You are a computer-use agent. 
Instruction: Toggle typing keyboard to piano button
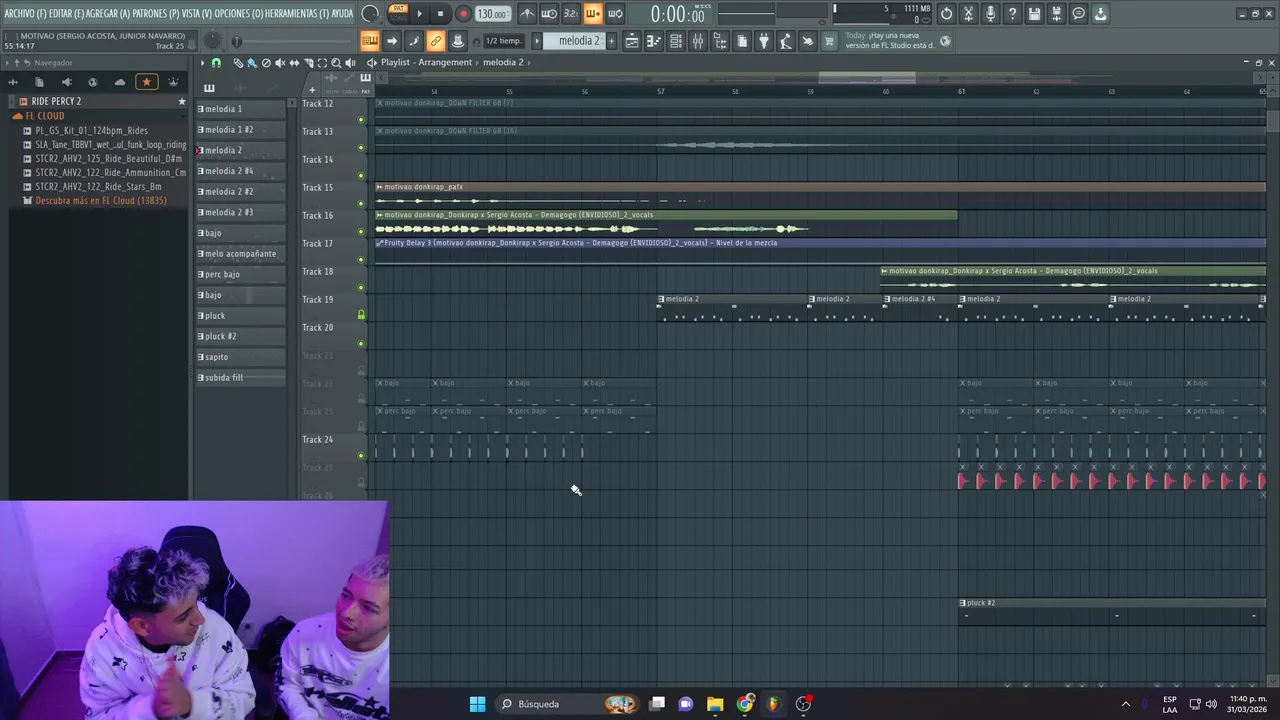pyautogui.click(x=369, y=41)
